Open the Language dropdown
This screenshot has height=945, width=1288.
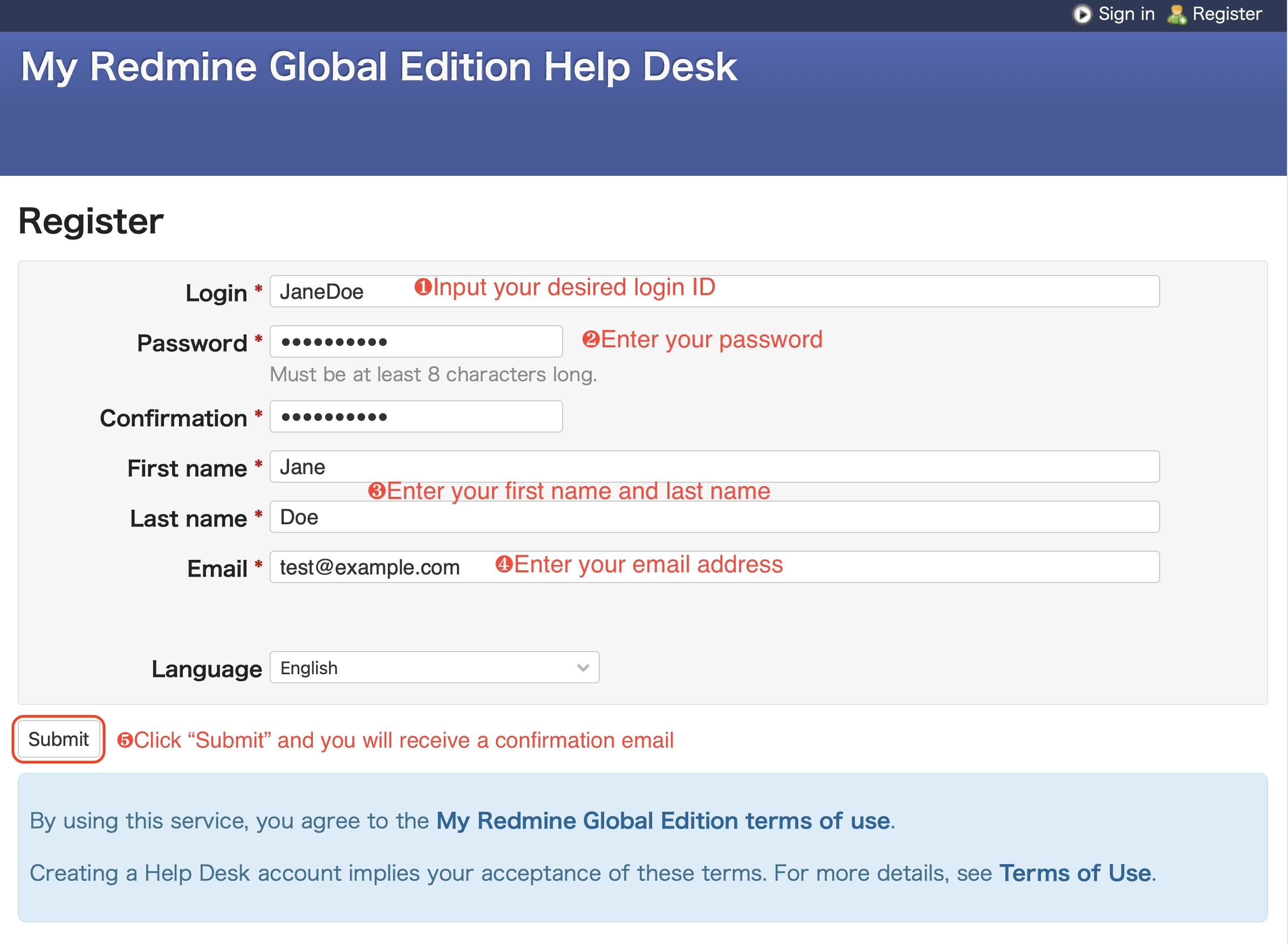434,668
